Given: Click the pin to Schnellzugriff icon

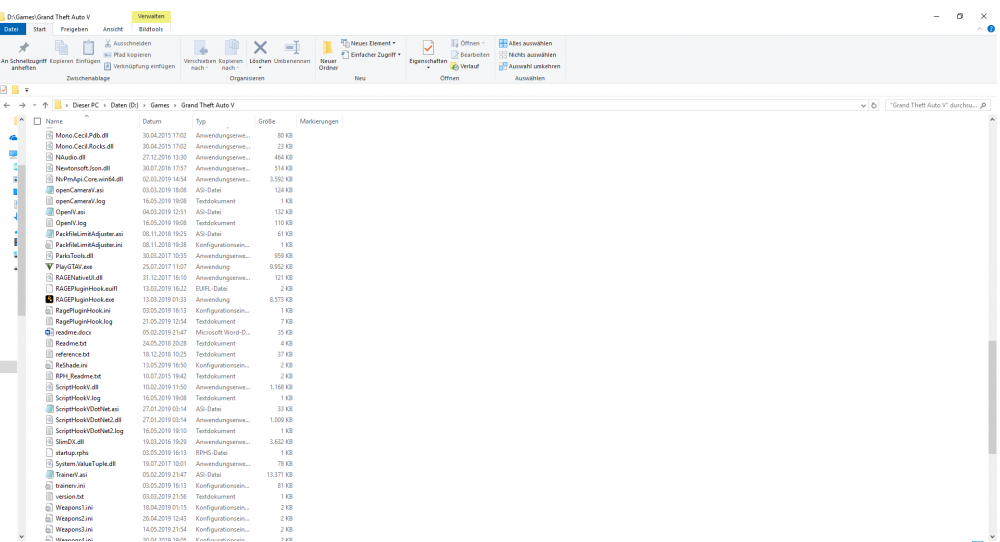Looking at the screenshot, I should pyautogui.click(x=24, y=48).
